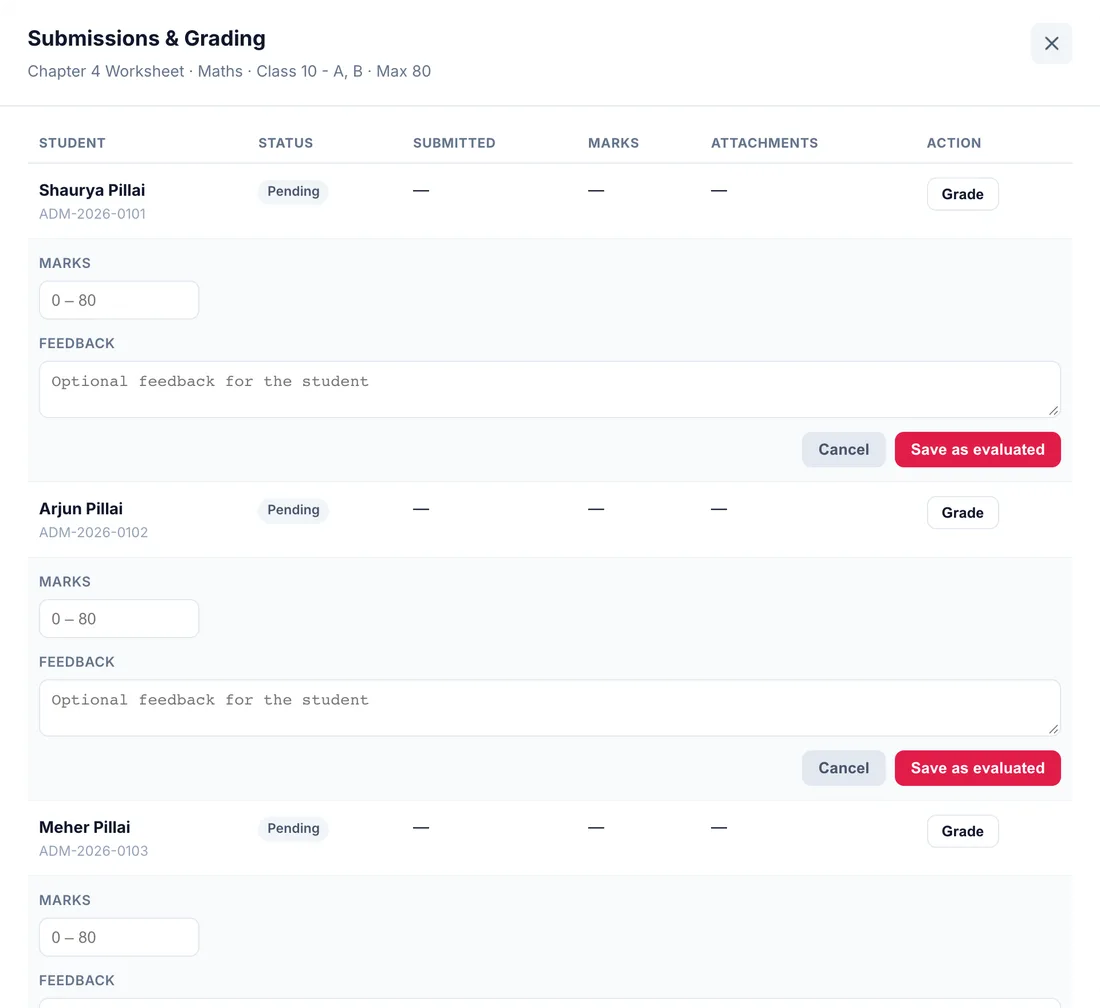Click Grade button for Meher Pillai

point(962,831)
